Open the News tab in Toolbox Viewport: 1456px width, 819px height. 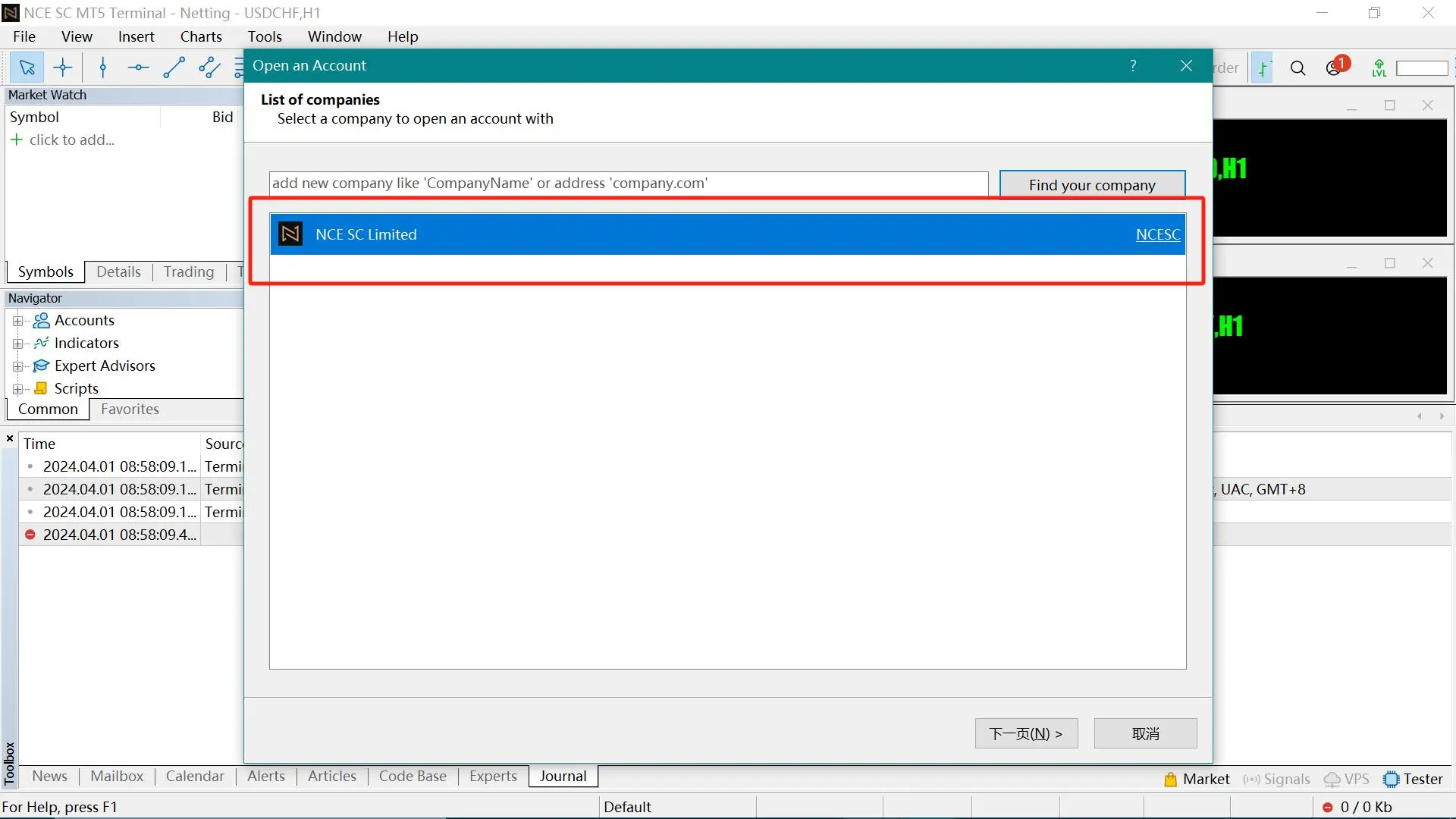(x=49, y=776)
